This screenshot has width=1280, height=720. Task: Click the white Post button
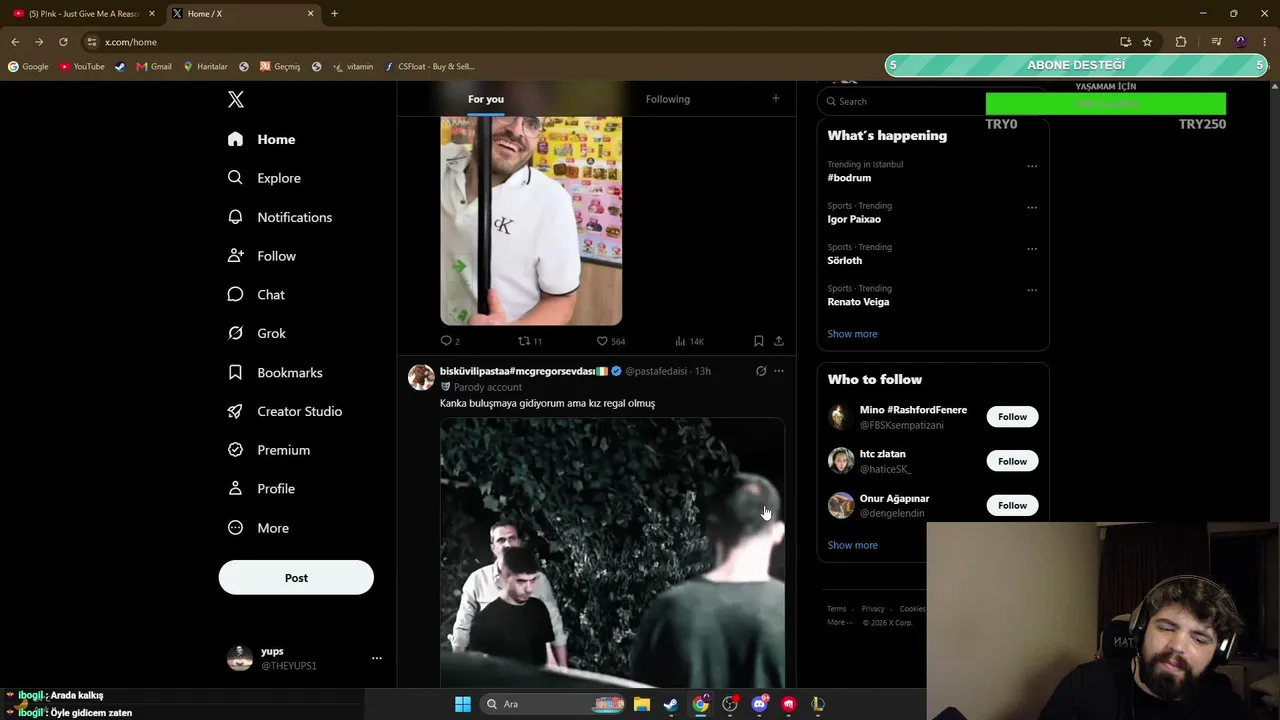point(296,578)
